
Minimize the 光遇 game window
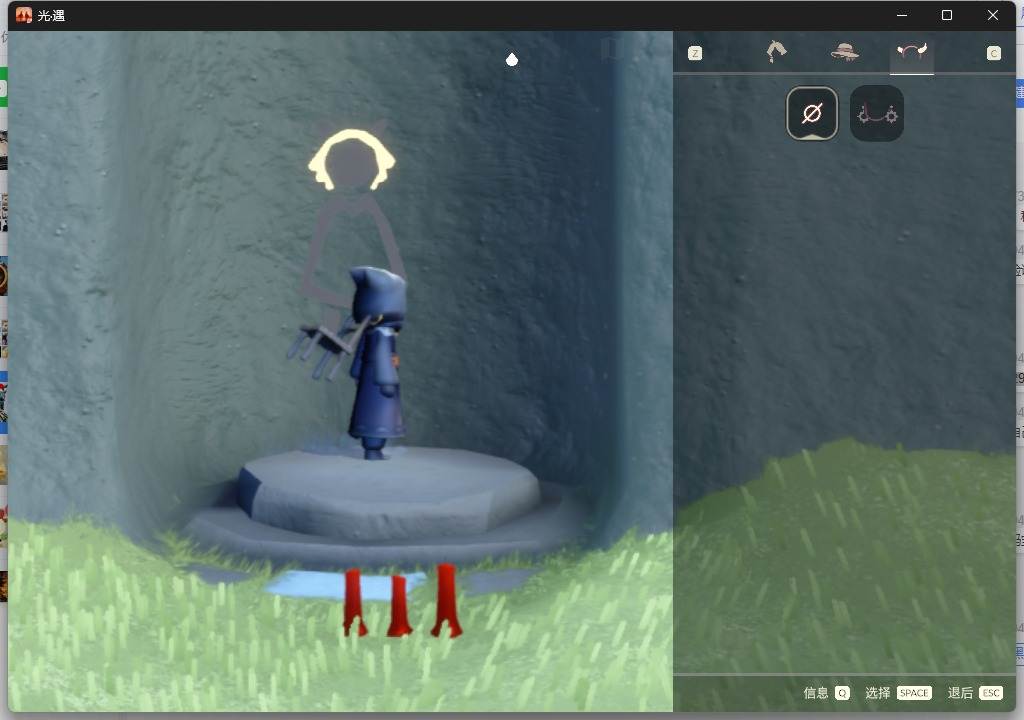point(902,15)
